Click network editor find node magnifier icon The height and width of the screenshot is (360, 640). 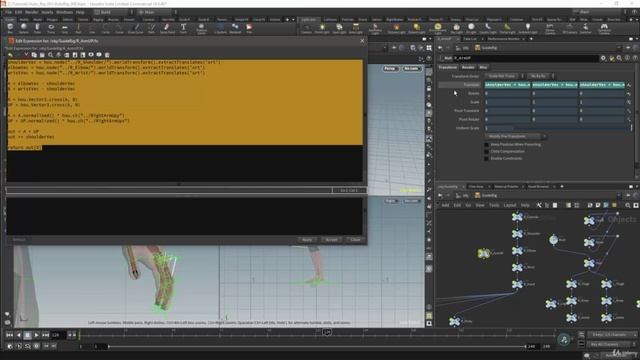pos(628,205)
